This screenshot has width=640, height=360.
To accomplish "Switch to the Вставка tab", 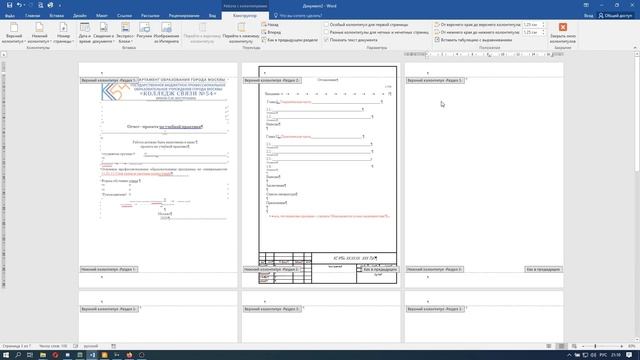I will 56,16.
